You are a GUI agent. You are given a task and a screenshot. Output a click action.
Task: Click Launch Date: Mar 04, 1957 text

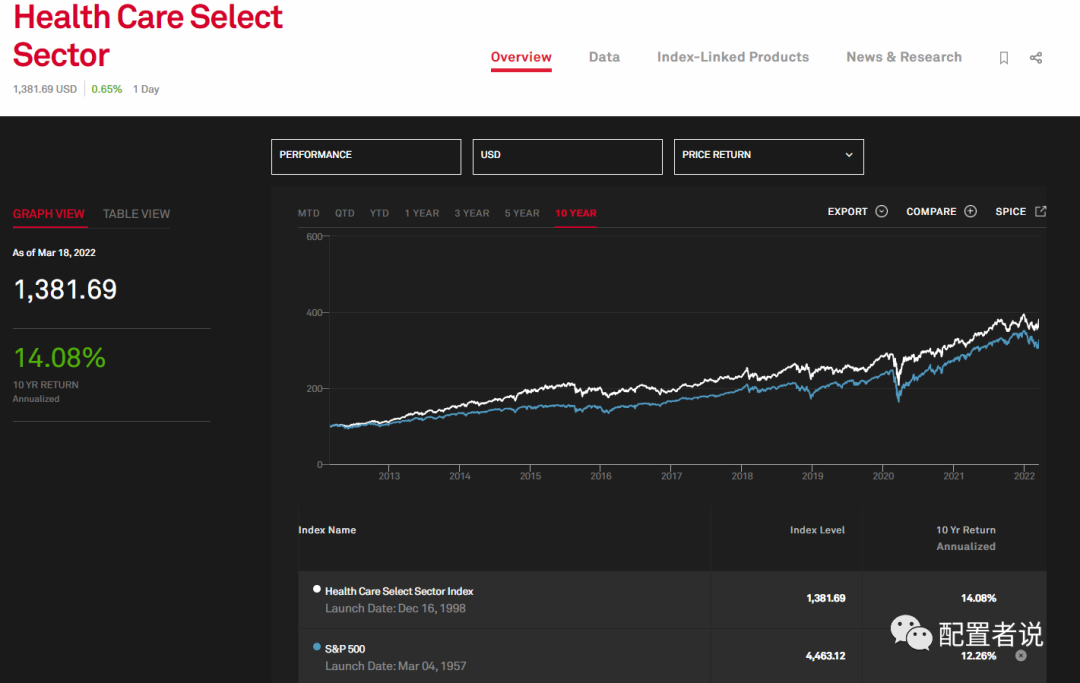[x=395, y=666]
